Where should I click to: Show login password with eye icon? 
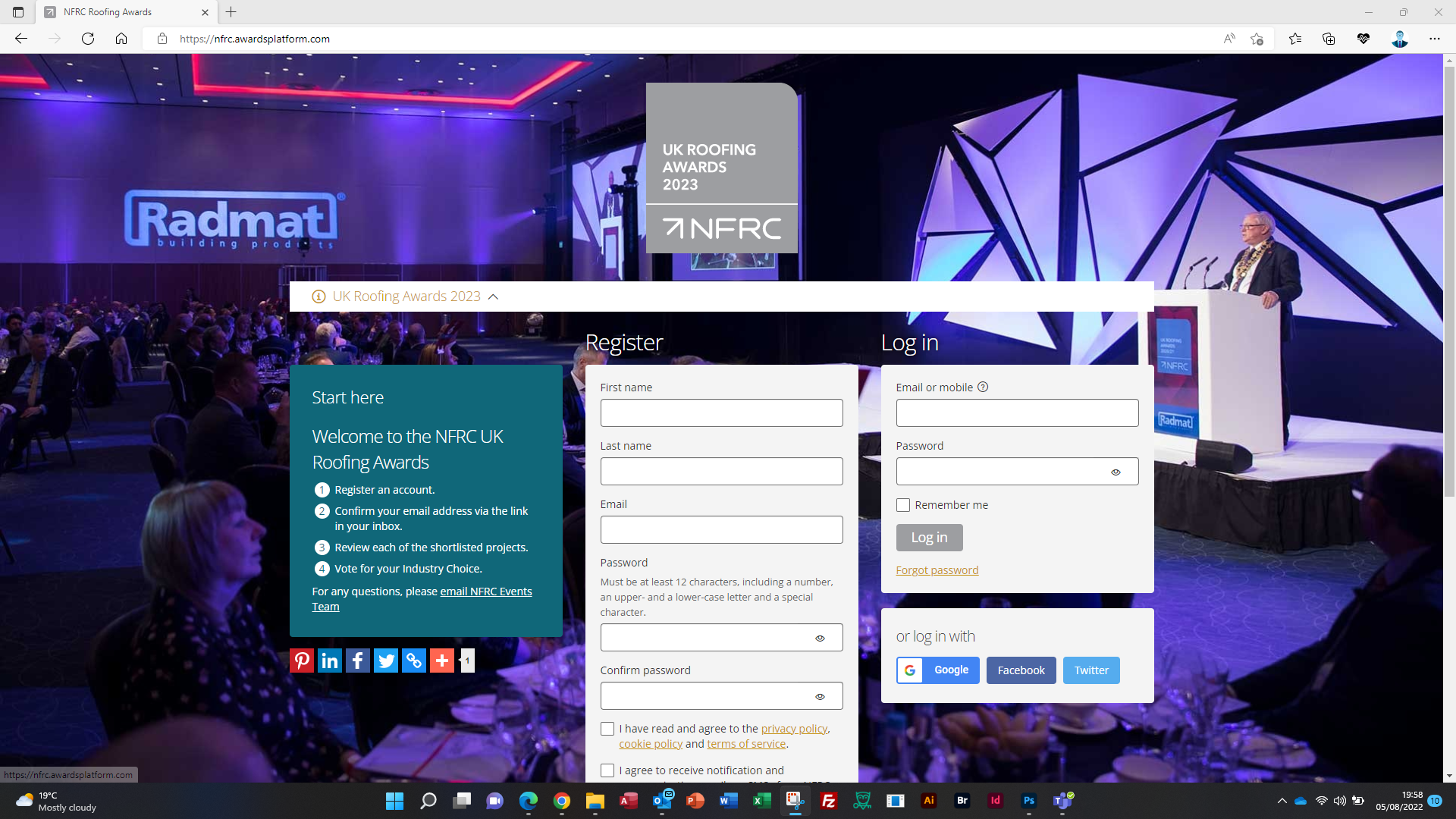pyautogui.click(x=1116, y=472)
